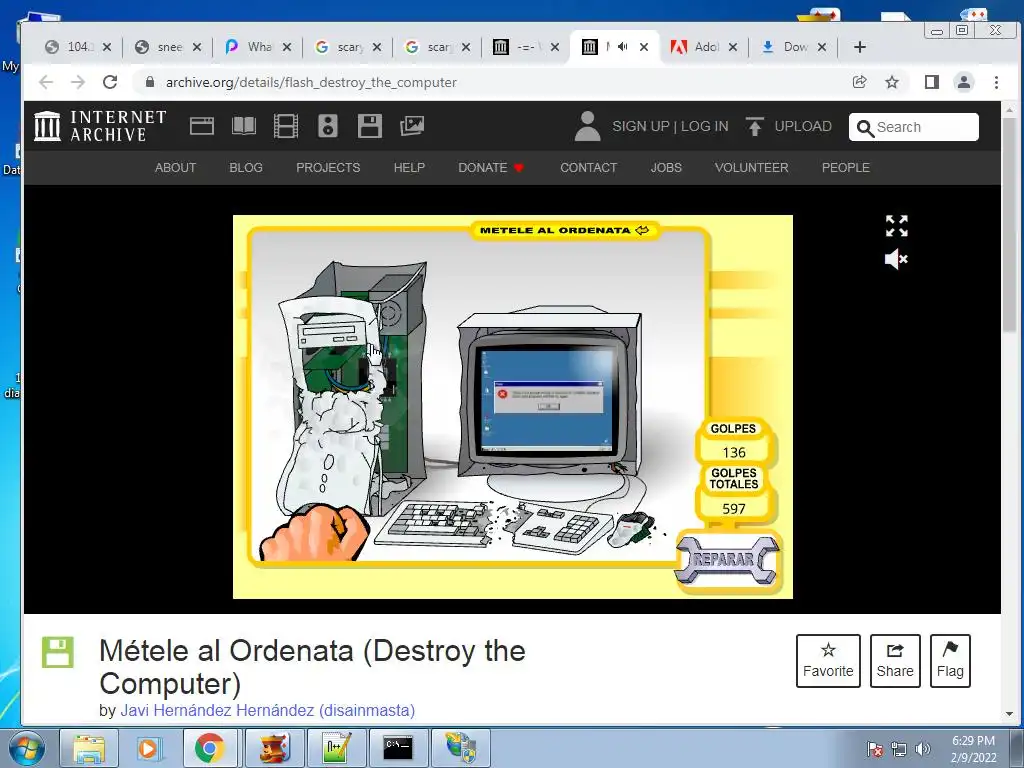Viewport: 1024px width, 768px height.
Task: Open the Images icon in navbar
Action: [412, 126]
